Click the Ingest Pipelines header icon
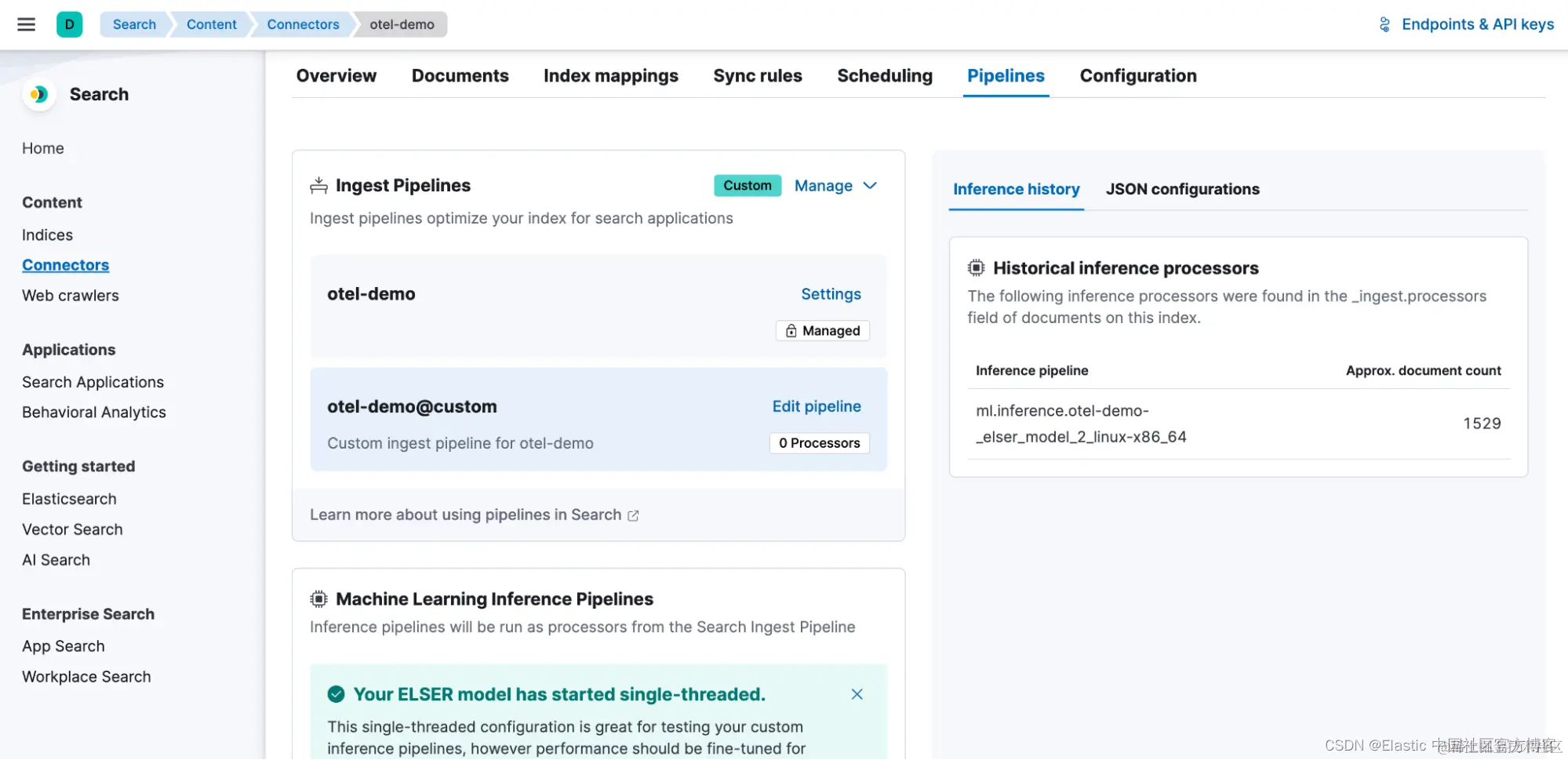Viewport: 1568px width, 760px height. pyautogui.click(x=318, y=186)
